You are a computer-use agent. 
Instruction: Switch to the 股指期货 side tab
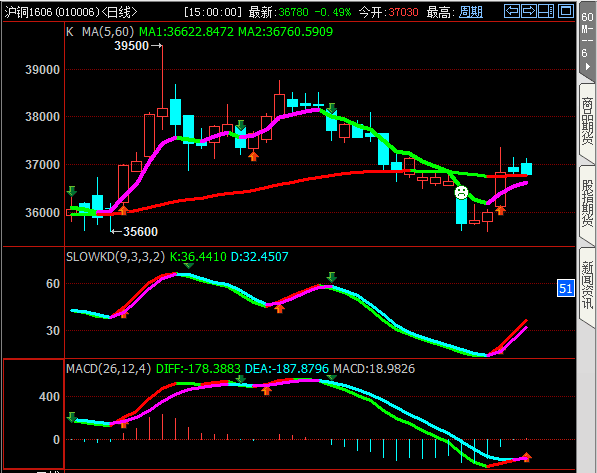587,204
